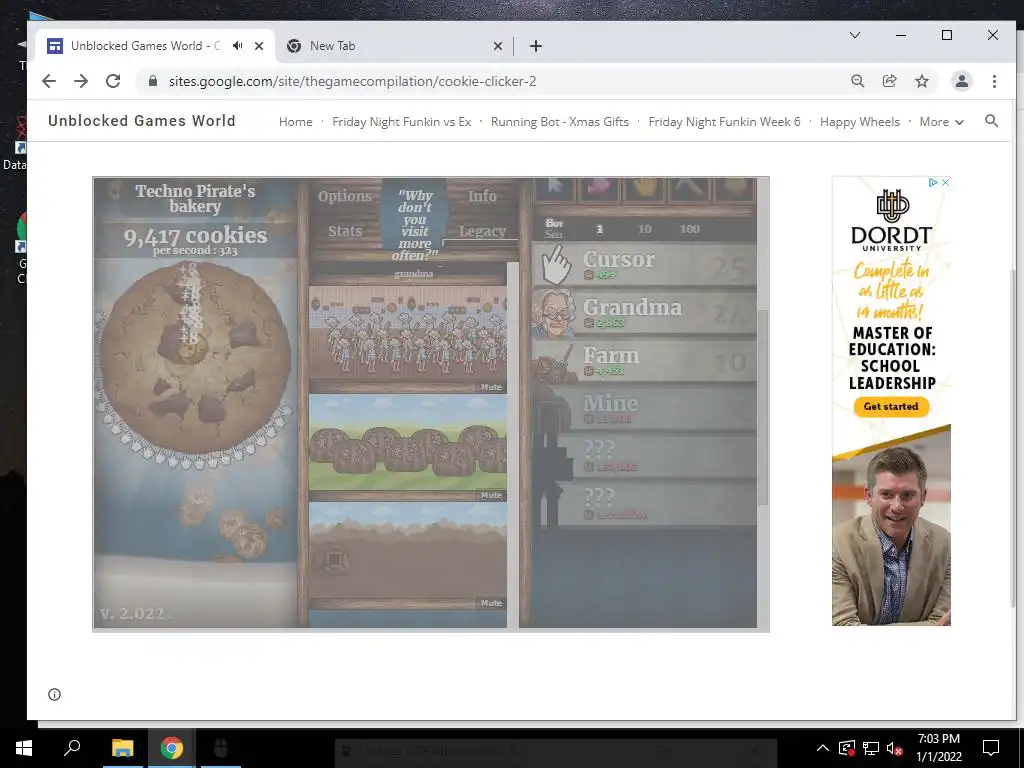Mute the grandma building row
Screen dimensions: 1024x768
[x=491, y=387]
